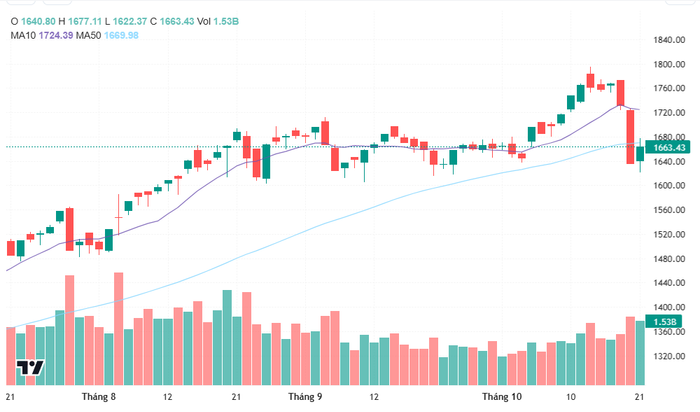Click the 1600.00 price scale label
This screenshot has width=700, height=412.
click(x=670, y=186)
